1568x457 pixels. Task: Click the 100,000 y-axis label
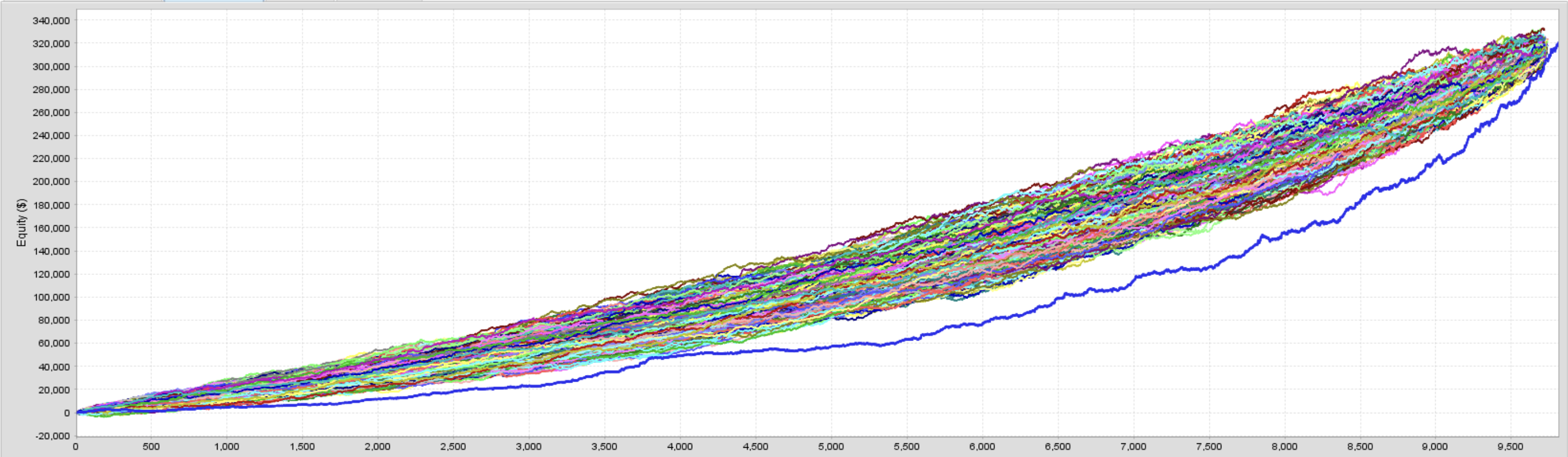tap(51, 297)
